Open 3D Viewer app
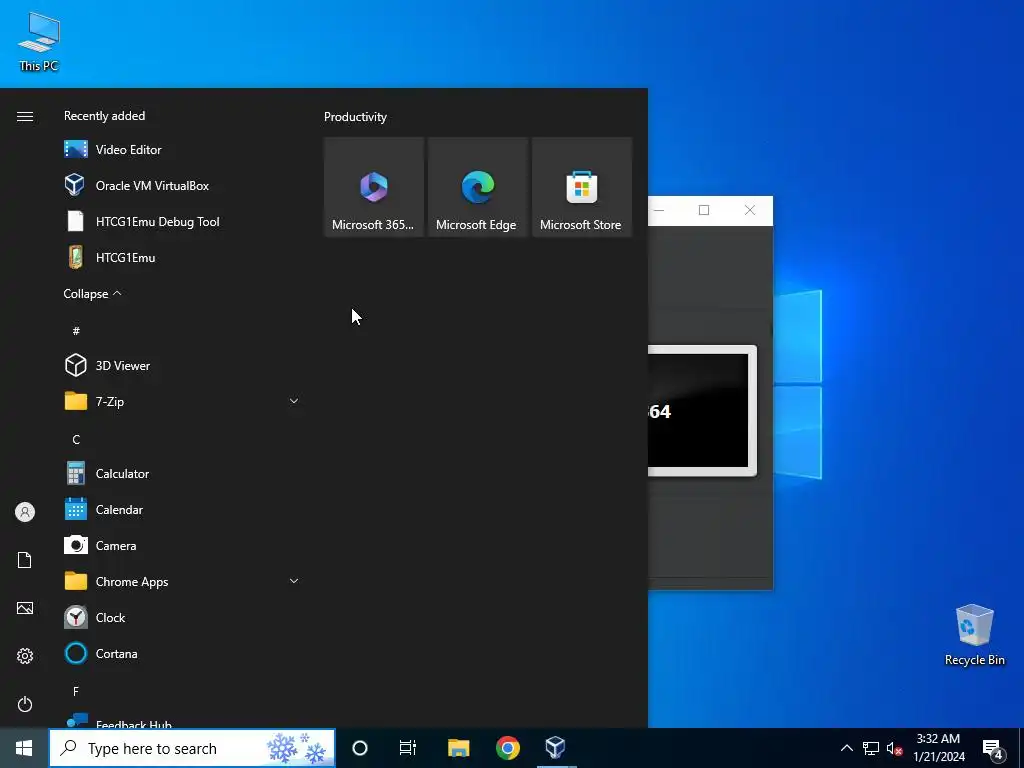This screenshot has height=768, width=1024. (x=182, y=366)
